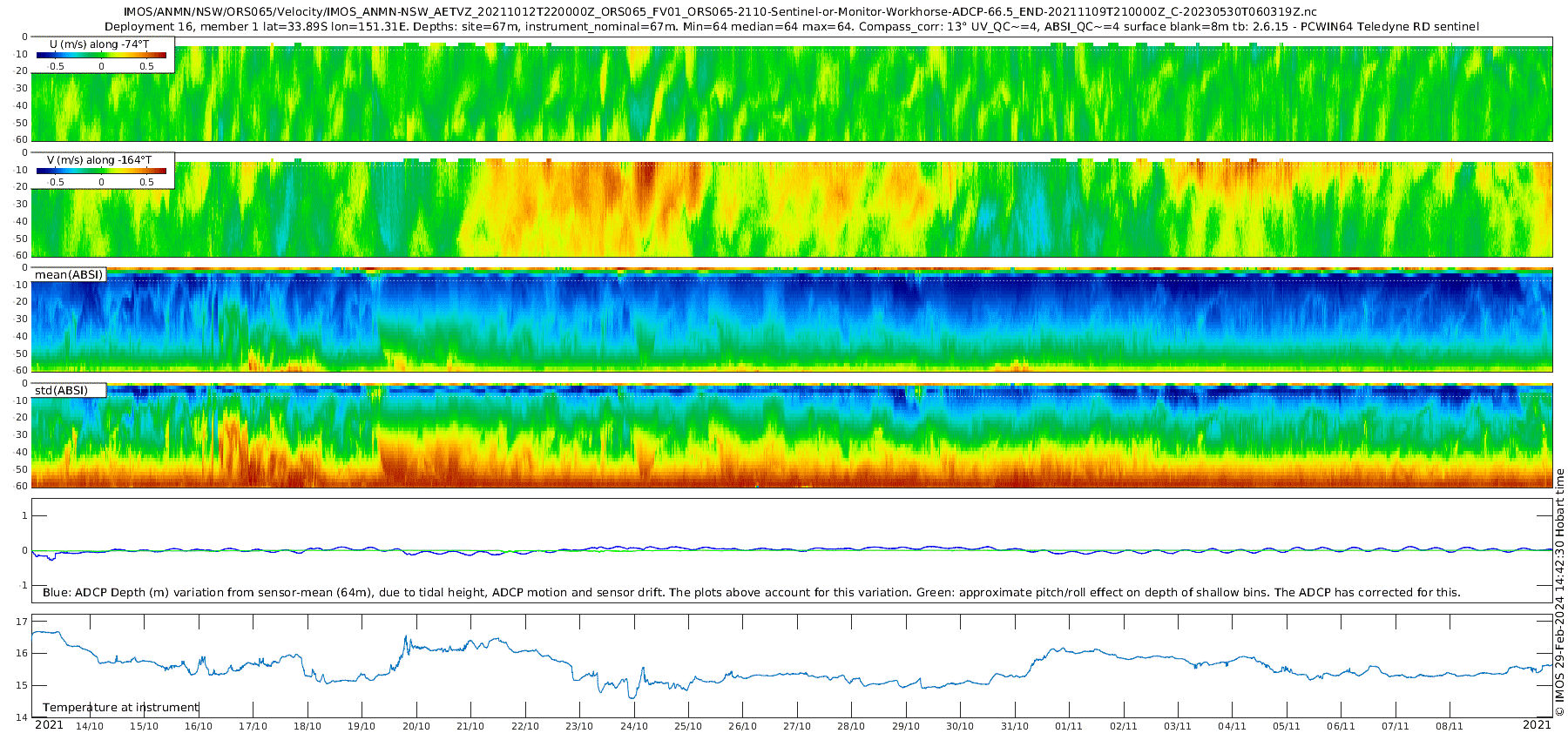
Task: Click the ADCP depth variation description text
Action: pyautogui.click(x=752, y=593)
